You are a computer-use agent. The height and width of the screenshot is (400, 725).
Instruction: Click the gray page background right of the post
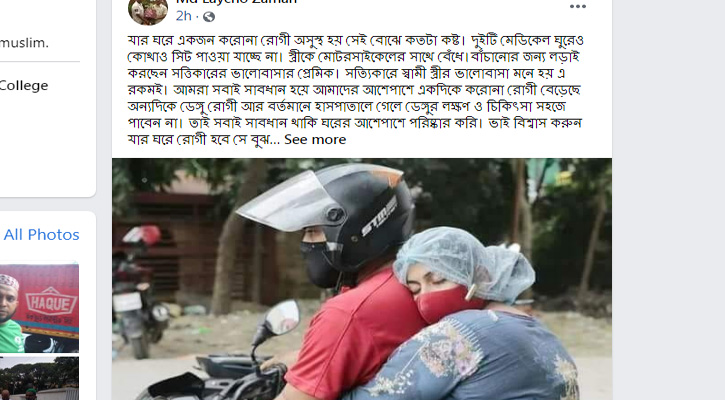click(x=669, y=200)
